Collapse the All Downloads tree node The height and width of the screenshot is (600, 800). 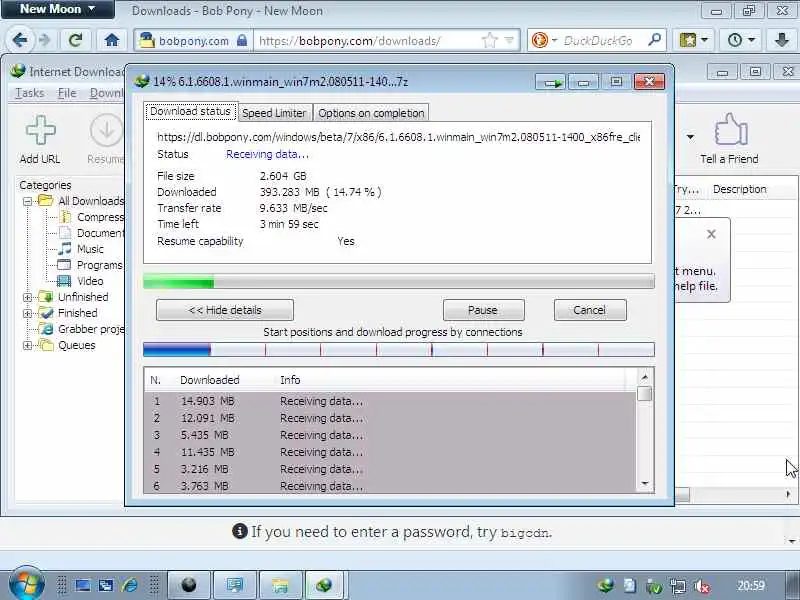point(28,201)
